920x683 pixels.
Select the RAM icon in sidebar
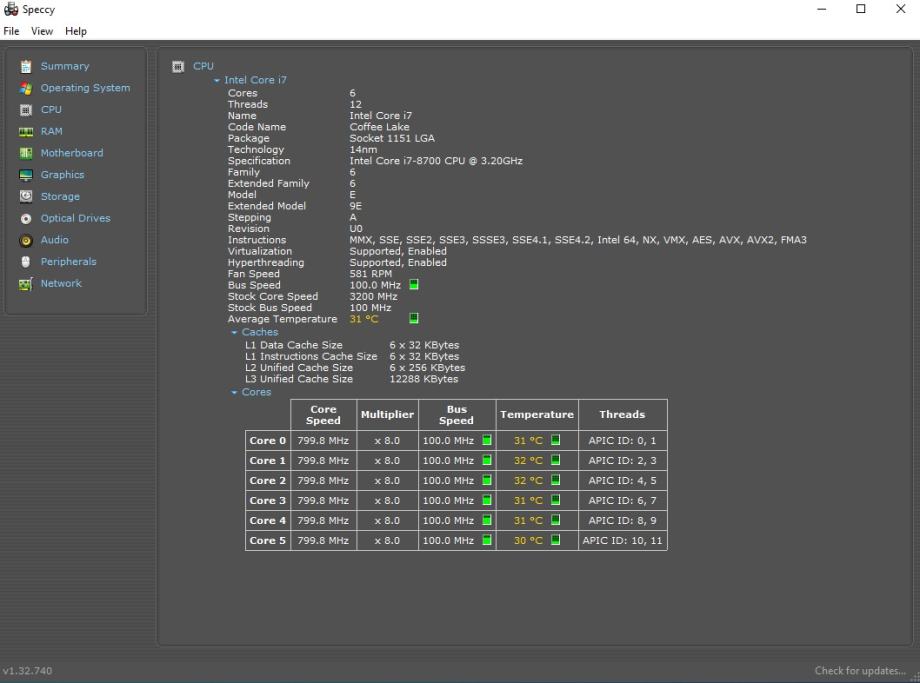[x=27, y=132]
